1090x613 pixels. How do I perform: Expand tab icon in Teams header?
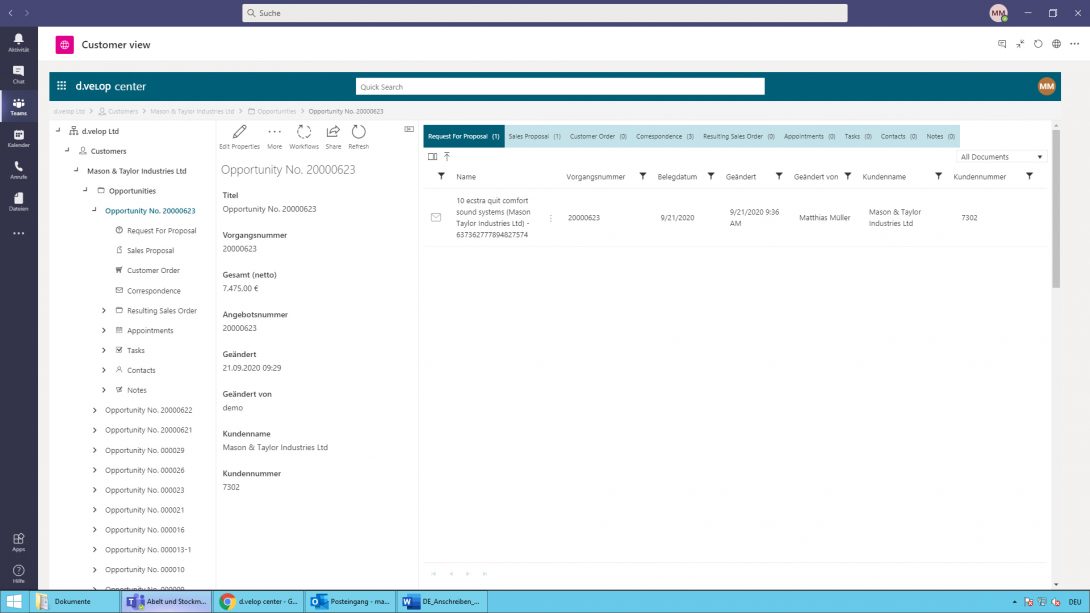click(x=1020, y=44)
